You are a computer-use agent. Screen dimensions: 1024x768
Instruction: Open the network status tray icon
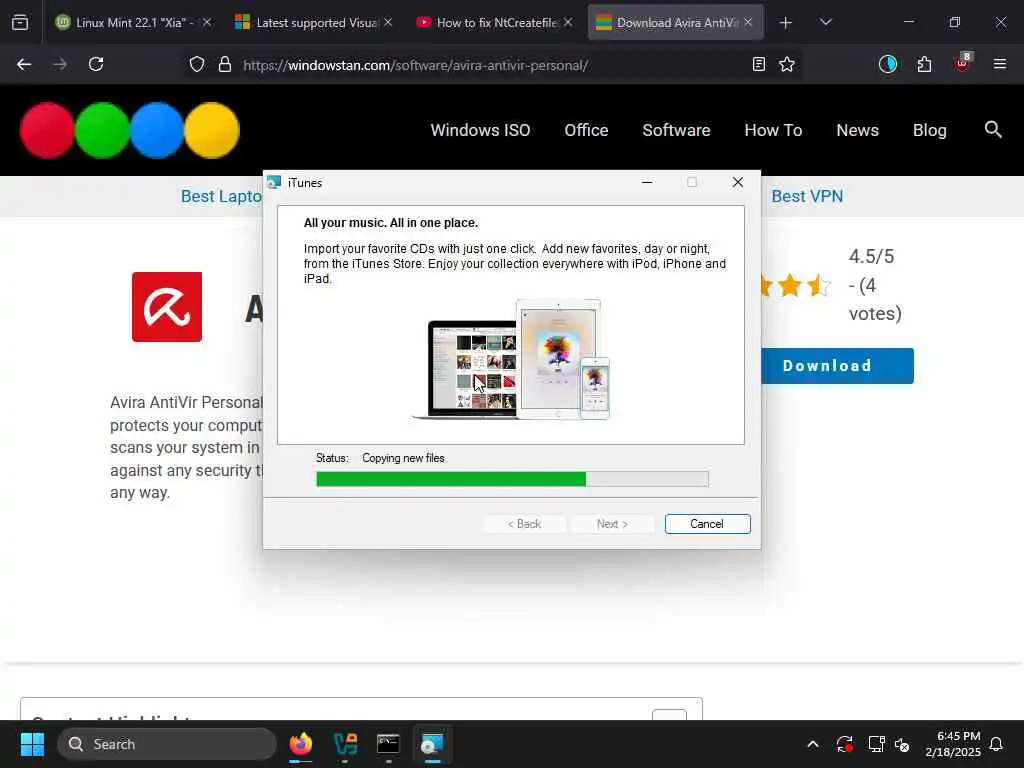(876, 744)
